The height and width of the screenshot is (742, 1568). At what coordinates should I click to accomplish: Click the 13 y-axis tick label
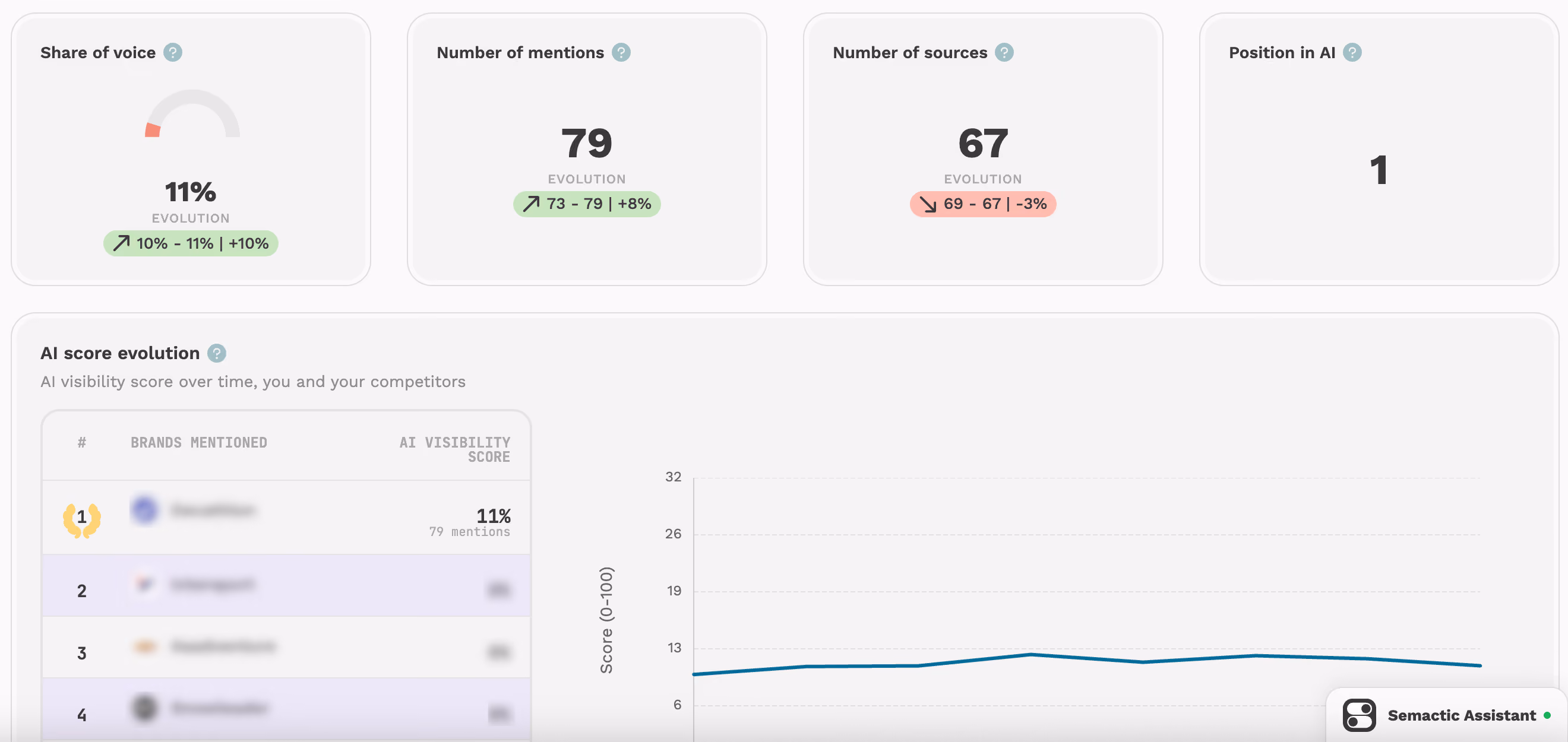tap(675, 648)
